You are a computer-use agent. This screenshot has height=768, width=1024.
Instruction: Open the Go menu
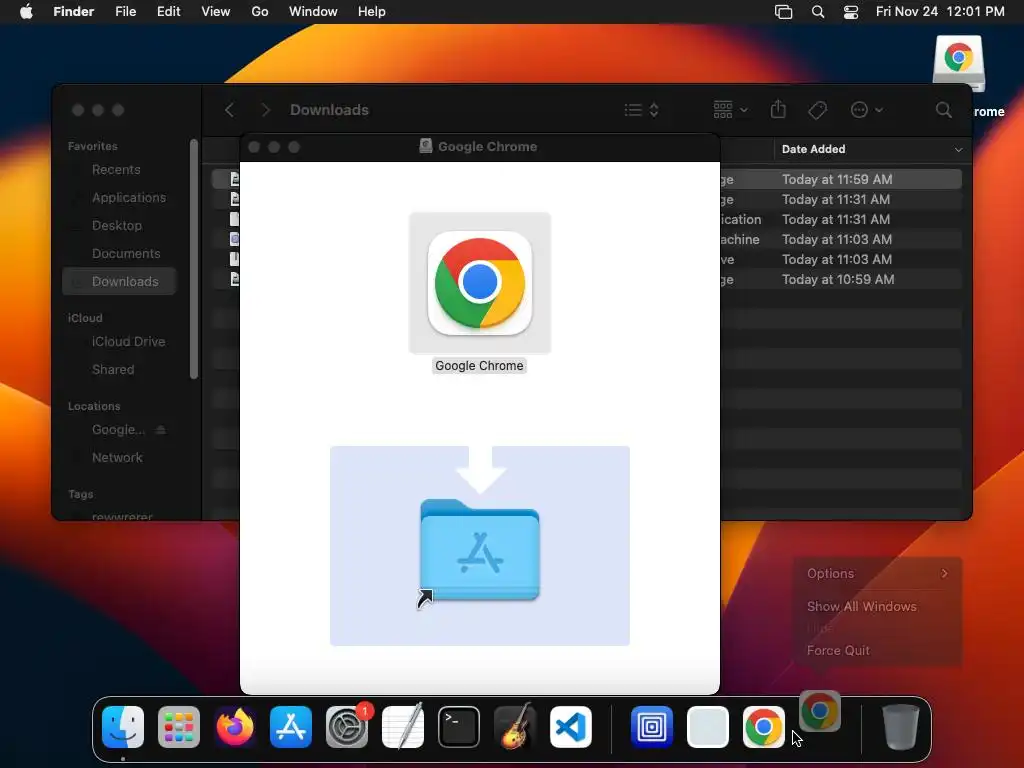(260, 12)
